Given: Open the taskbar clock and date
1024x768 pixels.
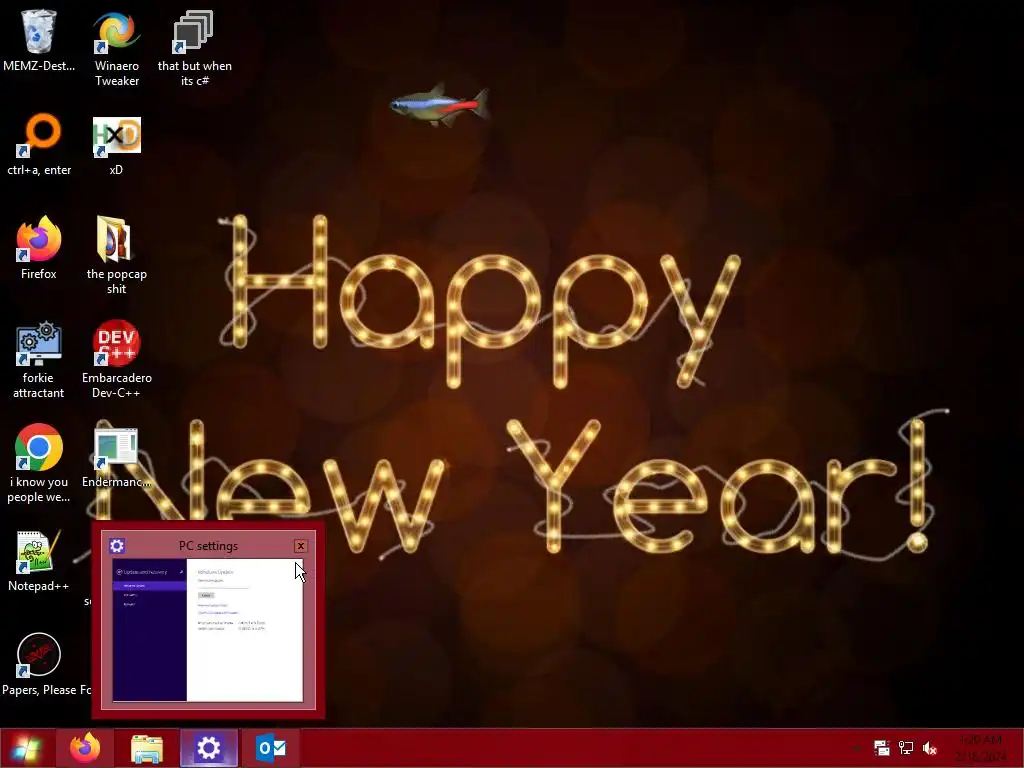Looking at the screenshot, I should [980, 748].
